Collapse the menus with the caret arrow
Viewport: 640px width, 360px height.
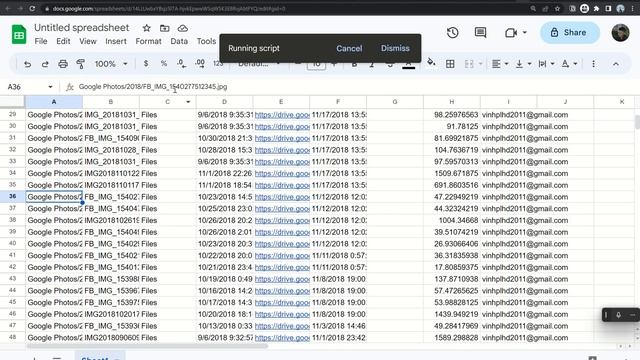click(616, 64)
